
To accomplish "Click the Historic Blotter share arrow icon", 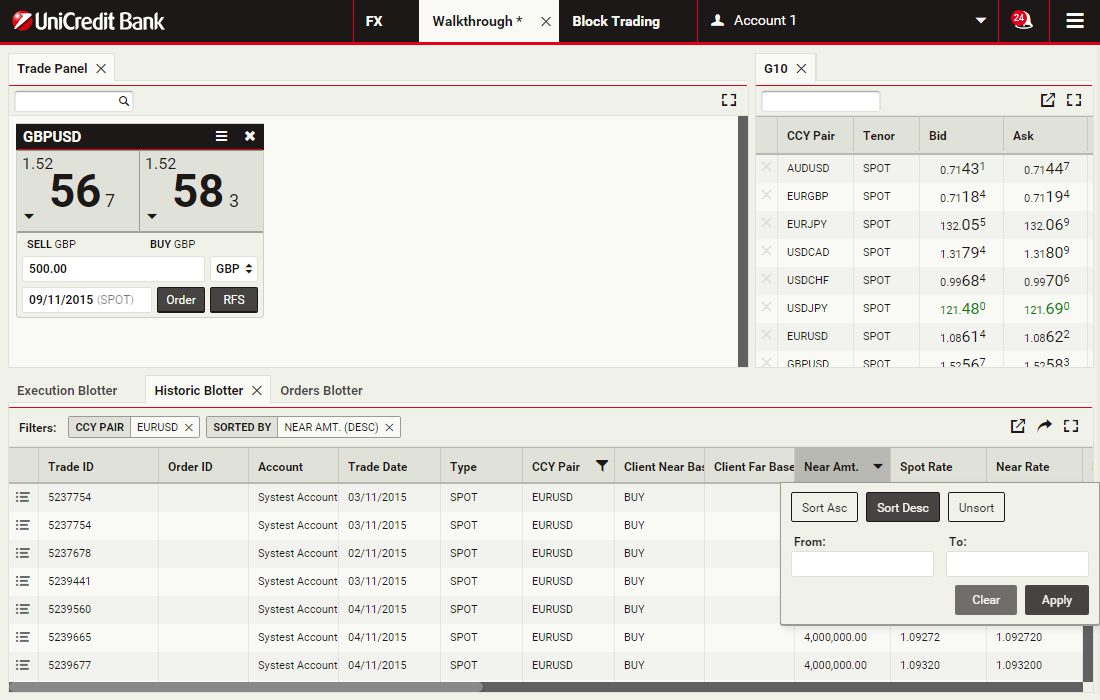I will point(1044,426).
